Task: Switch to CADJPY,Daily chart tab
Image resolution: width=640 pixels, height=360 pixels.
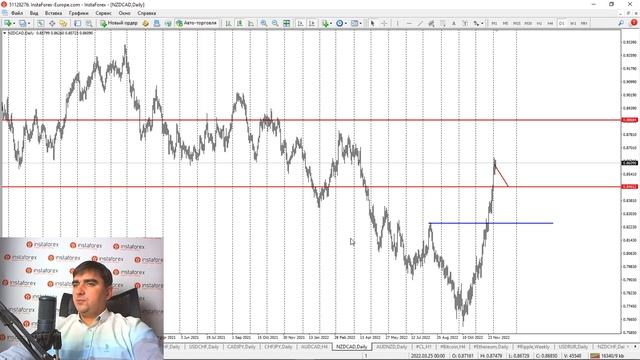Action: pyautogui.click(x=241, y=347)
